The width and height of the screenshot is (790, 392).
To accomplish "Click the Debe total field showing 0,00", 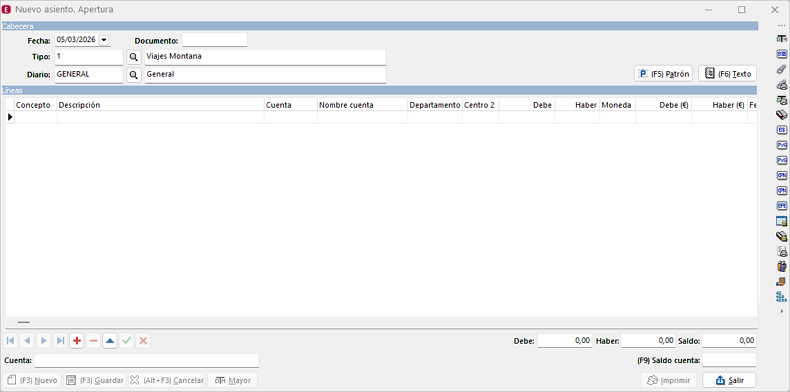I will click(565, 341).
